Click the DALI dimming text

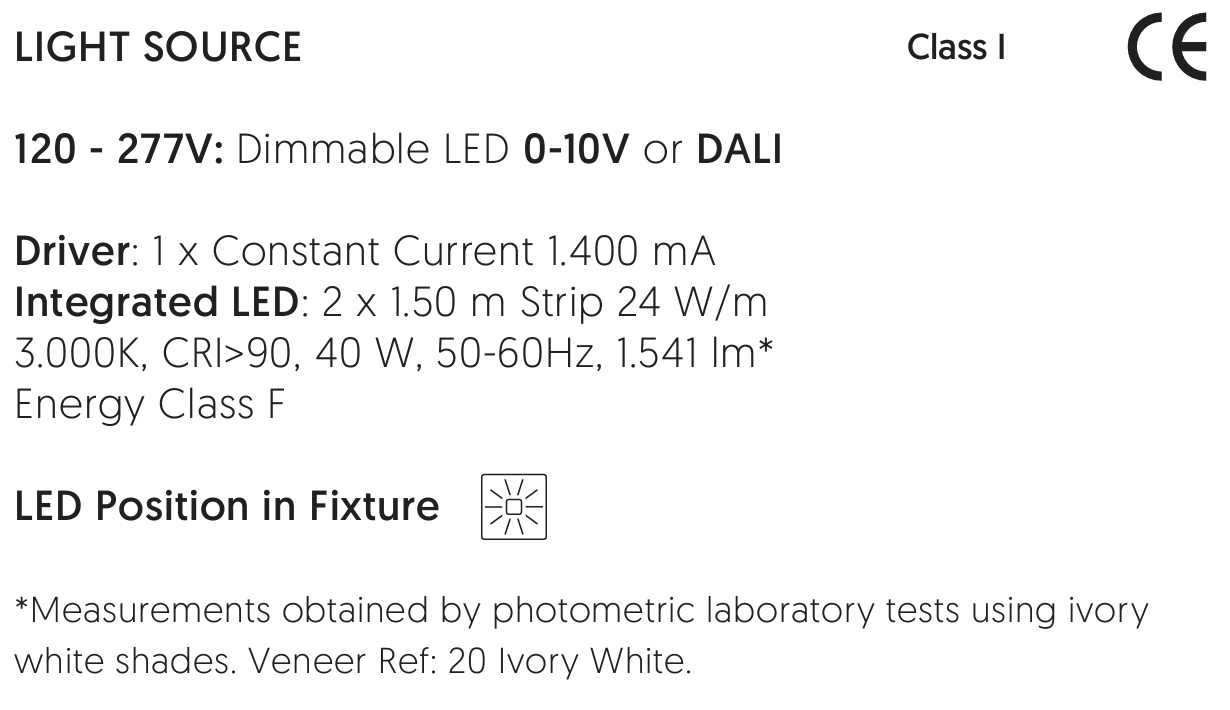coord(739,150)
